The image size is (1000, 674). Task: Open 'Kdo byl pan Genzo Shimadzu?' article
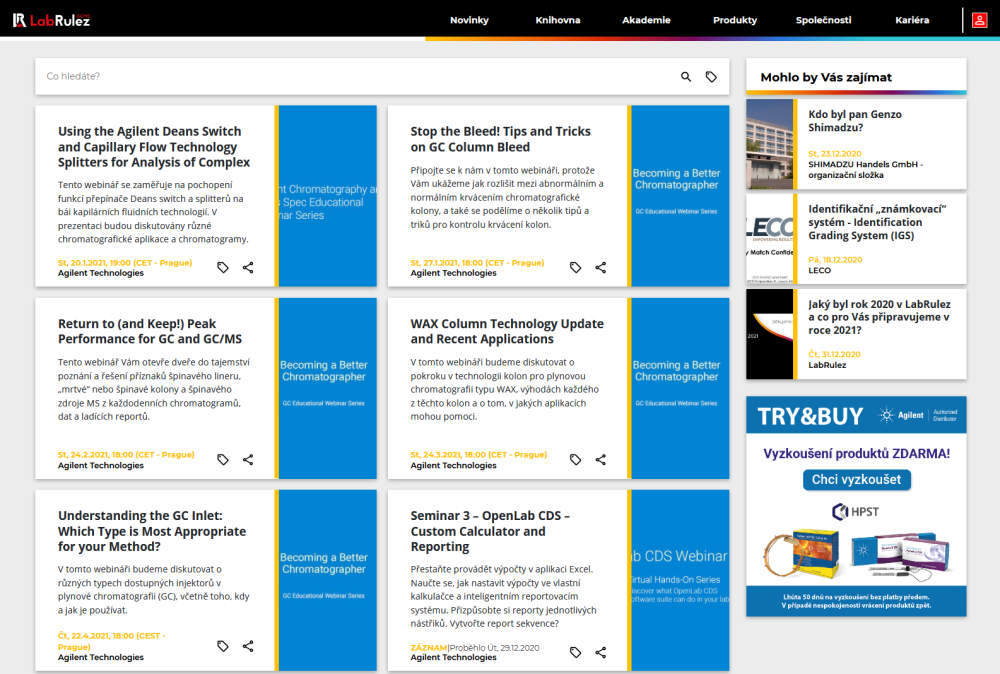[x=855, y=121]
